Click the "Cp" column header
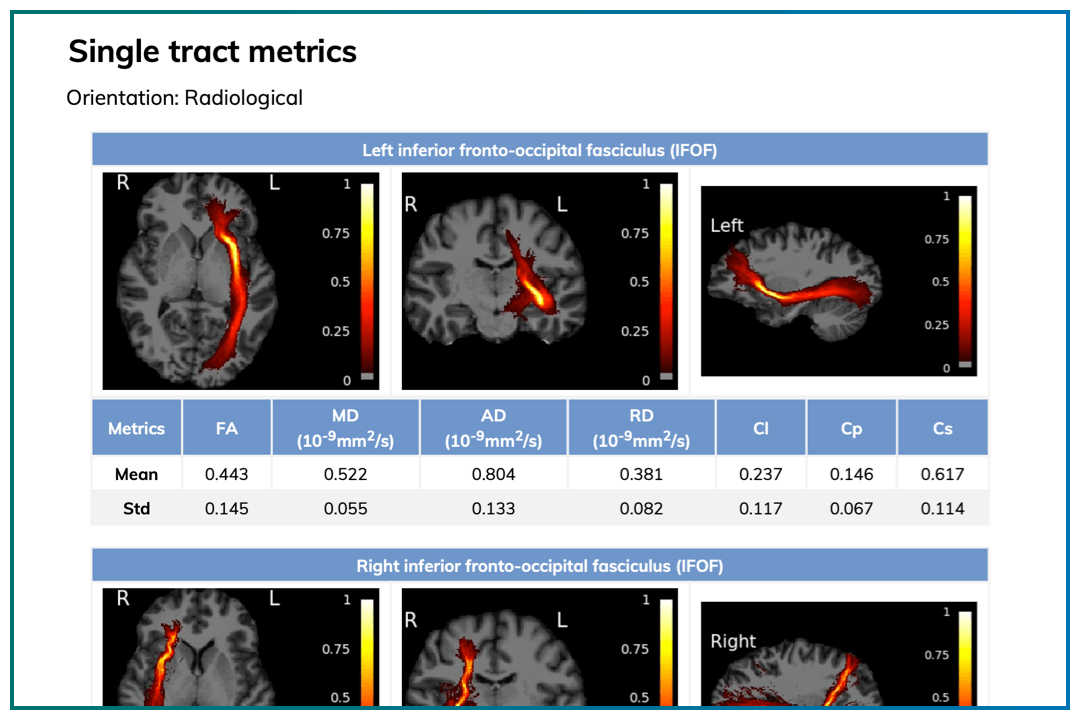The width and height of the screenshot is (1080, 720). point(851,428)
